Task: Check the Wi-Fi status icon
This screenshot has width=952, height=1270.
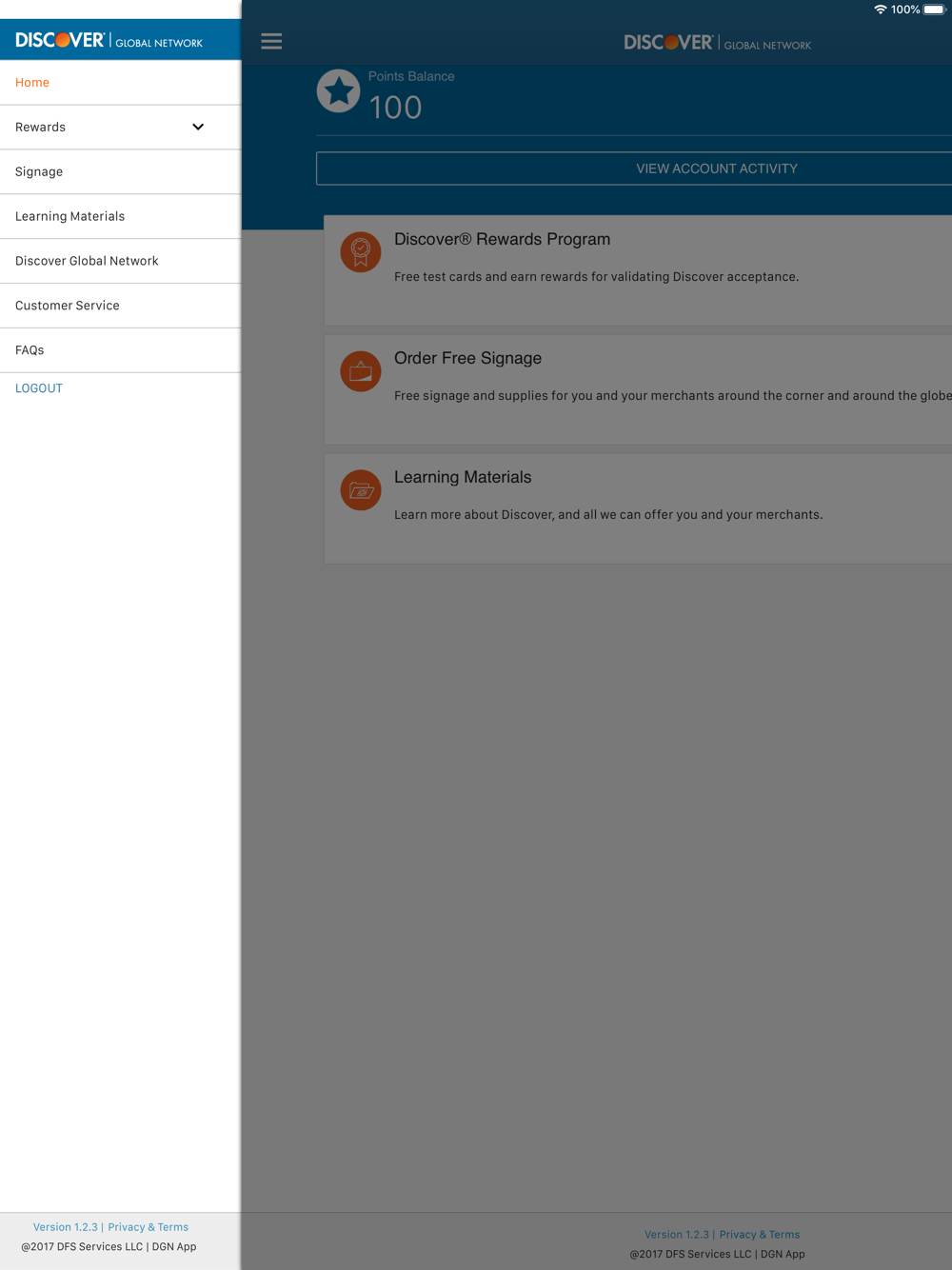Action: [881, 10]
